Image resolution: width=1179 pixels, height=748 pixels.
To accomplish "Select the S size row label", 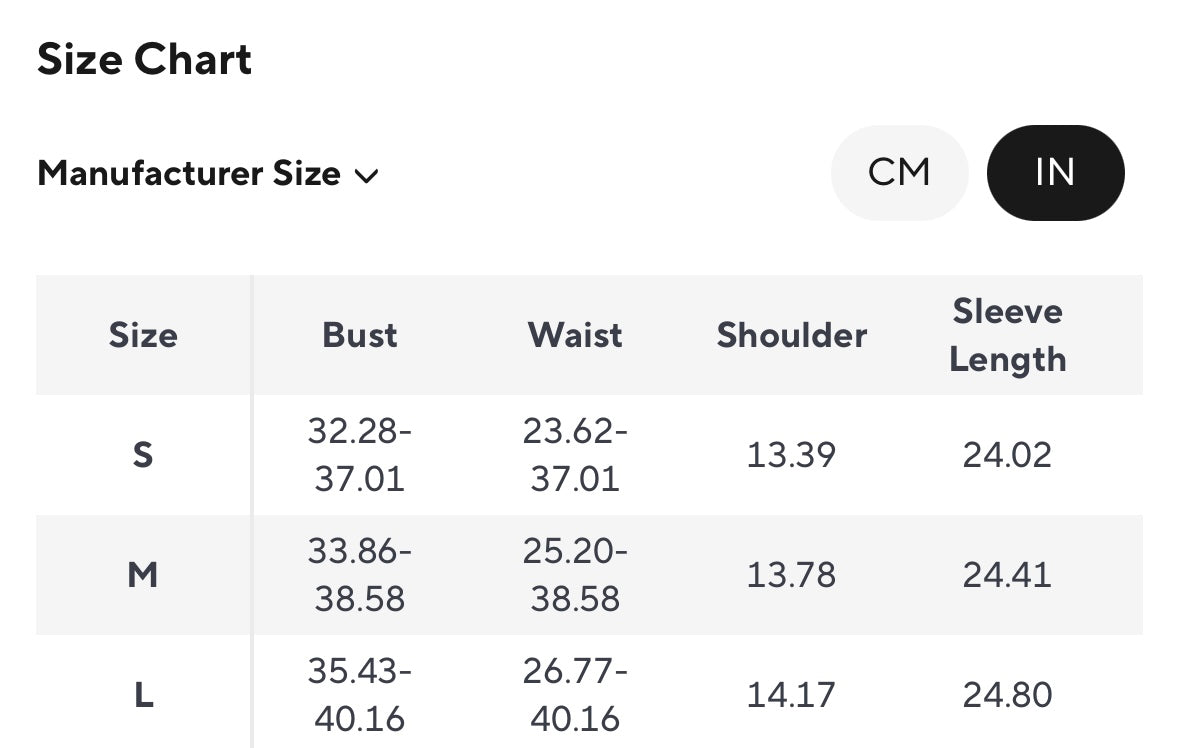I will pyautogui.click(x=143, y=456).
